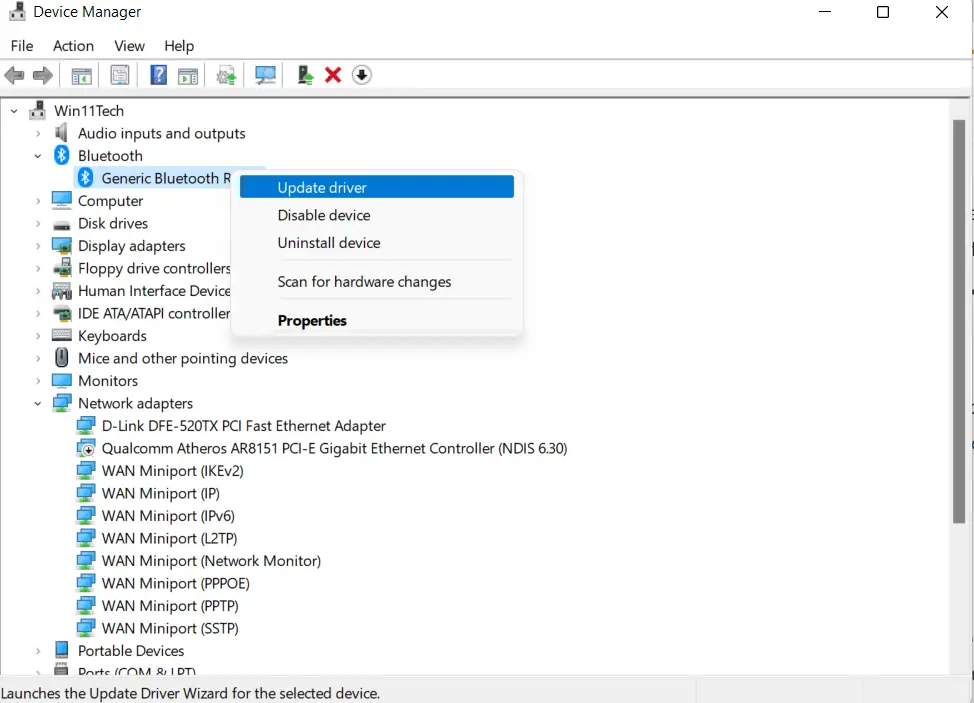Select WAN Miniport (L2TP)
Screen dimensions: 974x703
coord(169,538)
